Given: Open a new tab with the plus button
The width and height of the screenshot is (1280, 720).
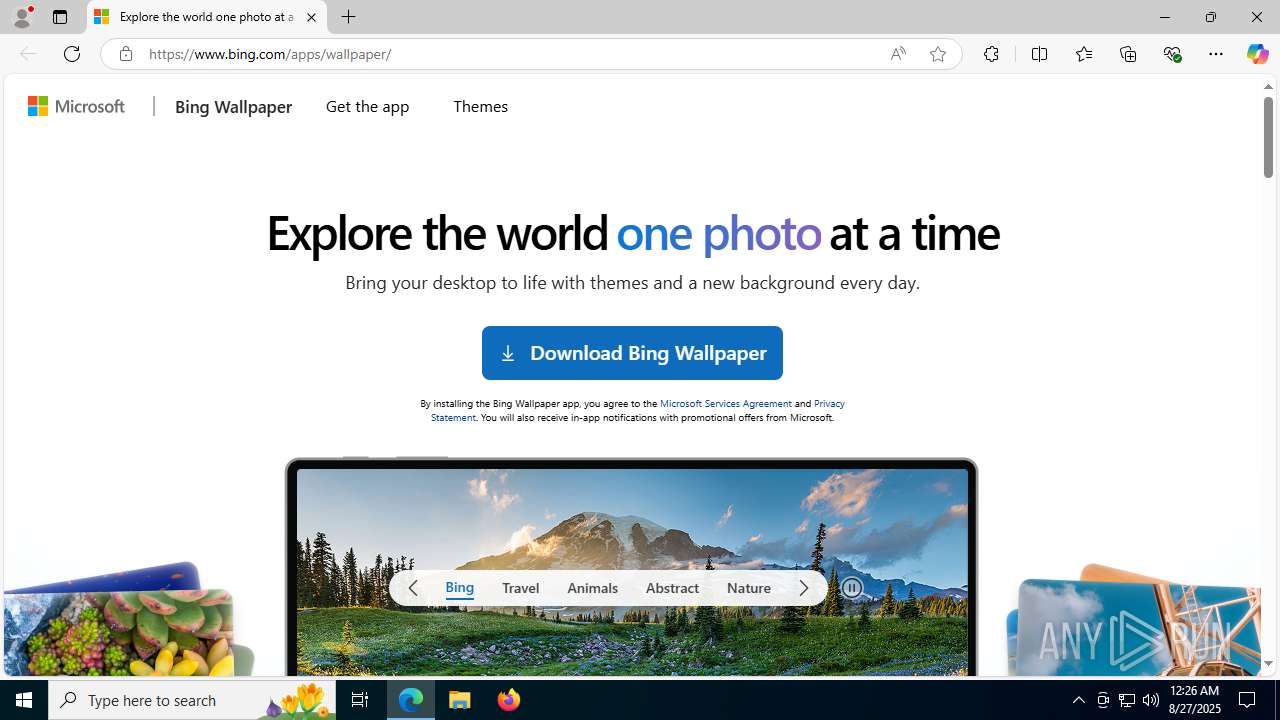Looking at the screenshot, I should pos(349,17).
